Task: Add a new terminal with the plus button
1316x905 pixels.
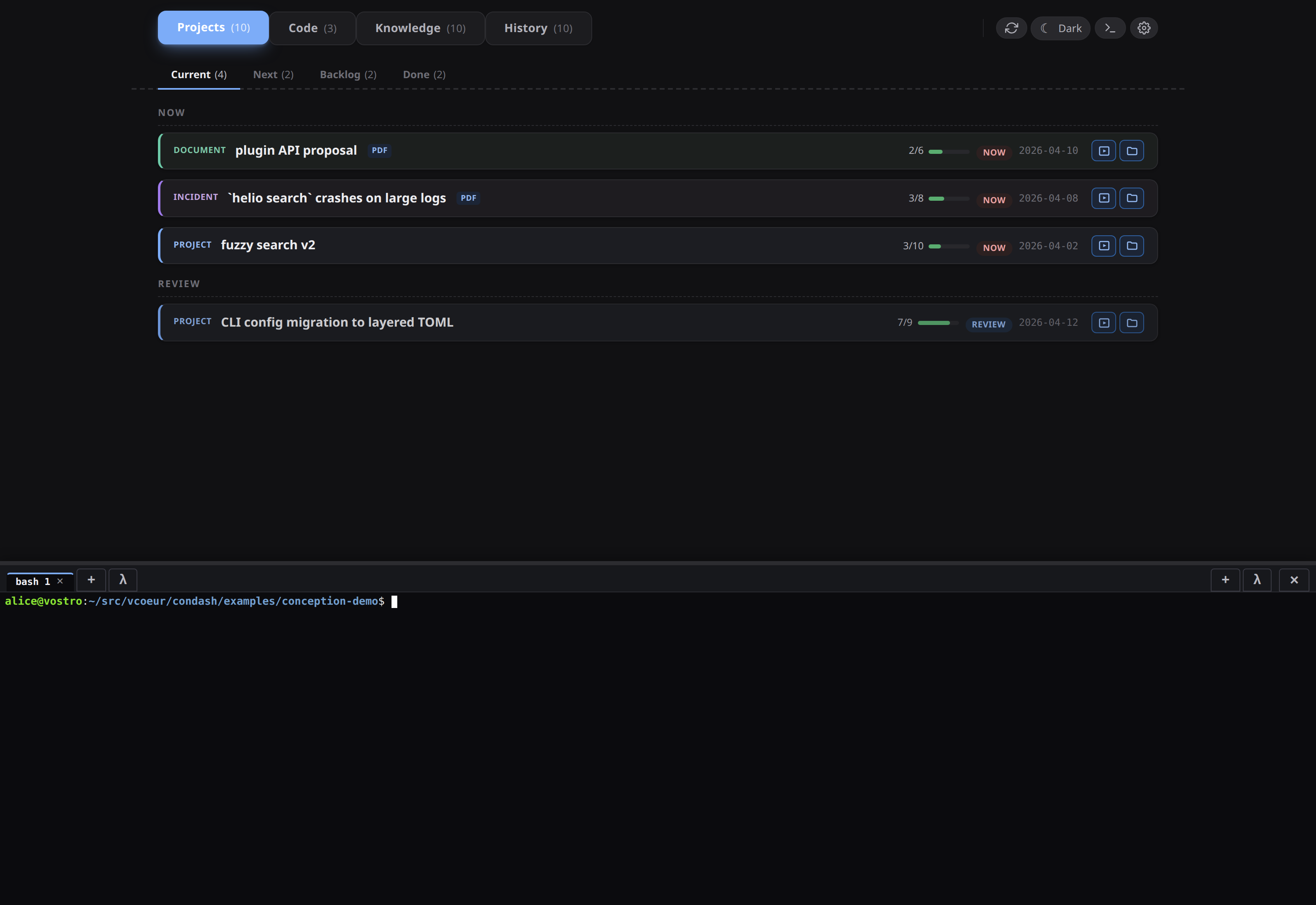Action: coord(90,580)
